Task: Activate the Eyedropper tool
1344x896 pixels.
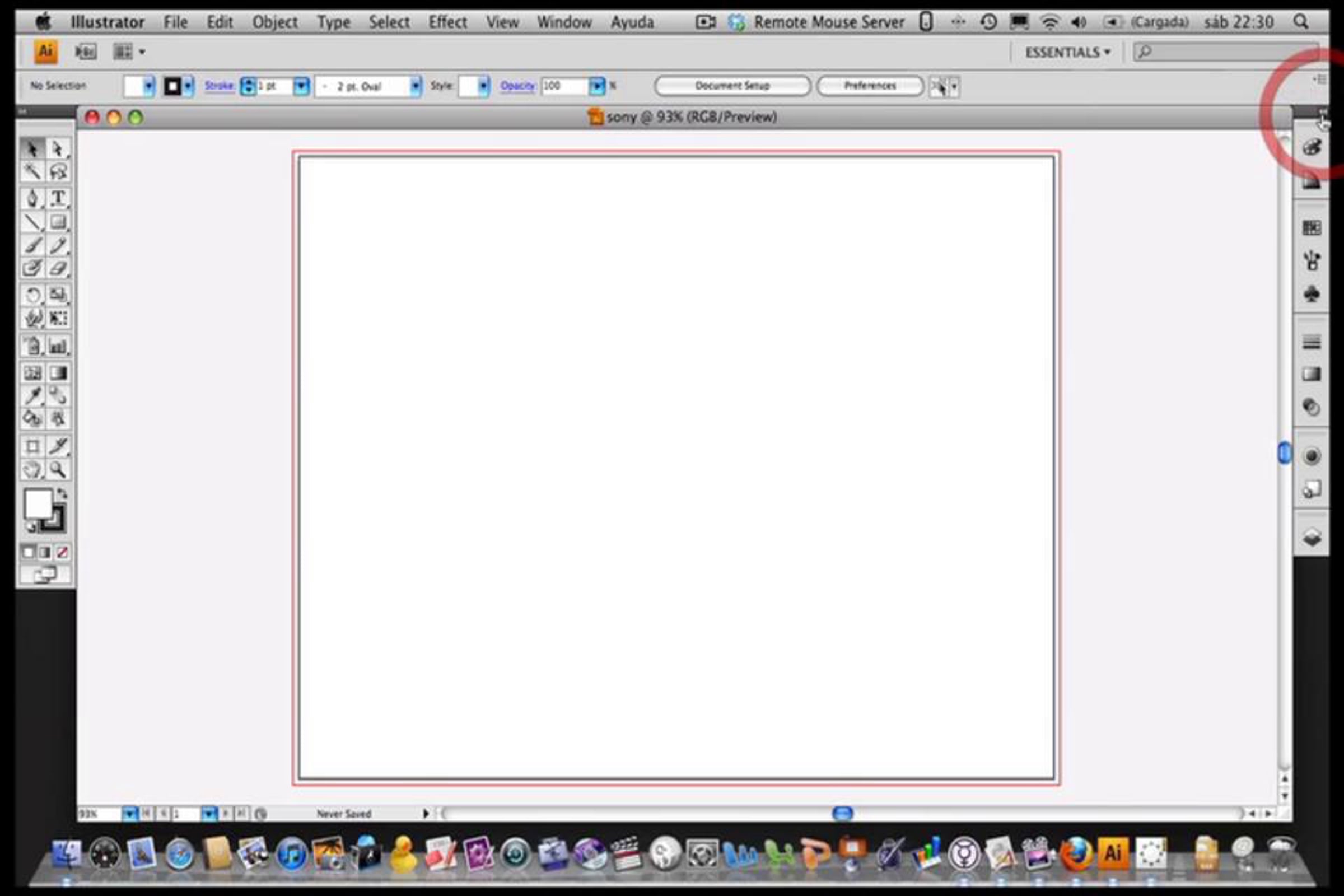Action: [32, 395]
